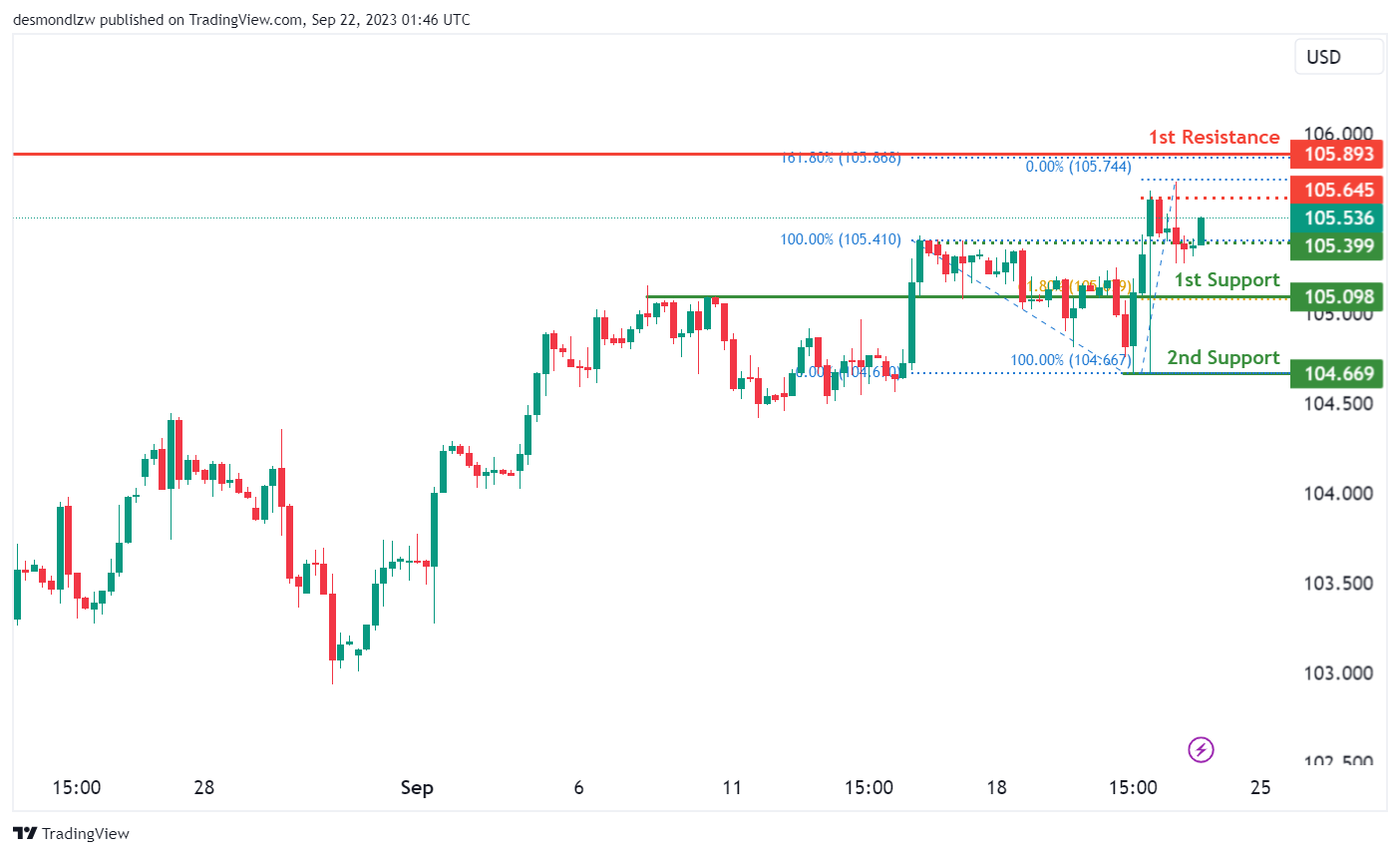Click the 105.893 resistance price label
1400x855 pixels.
[x=1337, y=155]
